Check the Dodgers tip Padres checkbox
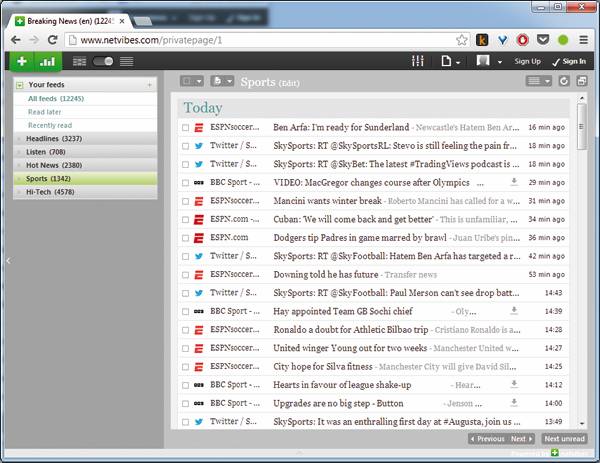Image resolution: width=600 pixels, height=463 pixels. pos(186,238)
